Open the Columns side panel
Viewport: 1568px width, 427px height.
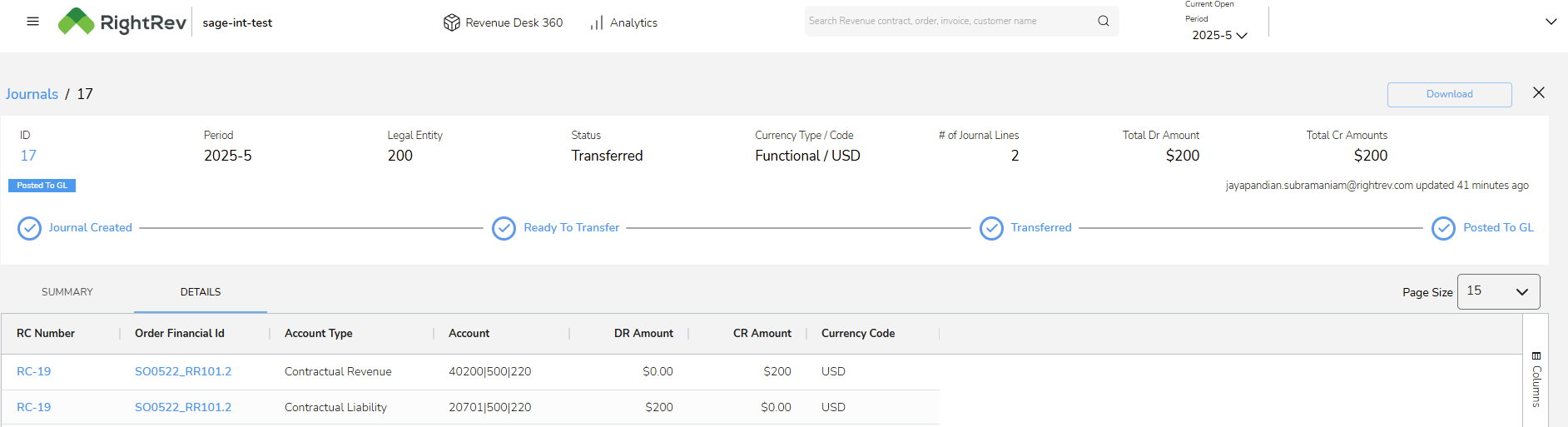click(x=1536, y=380)
